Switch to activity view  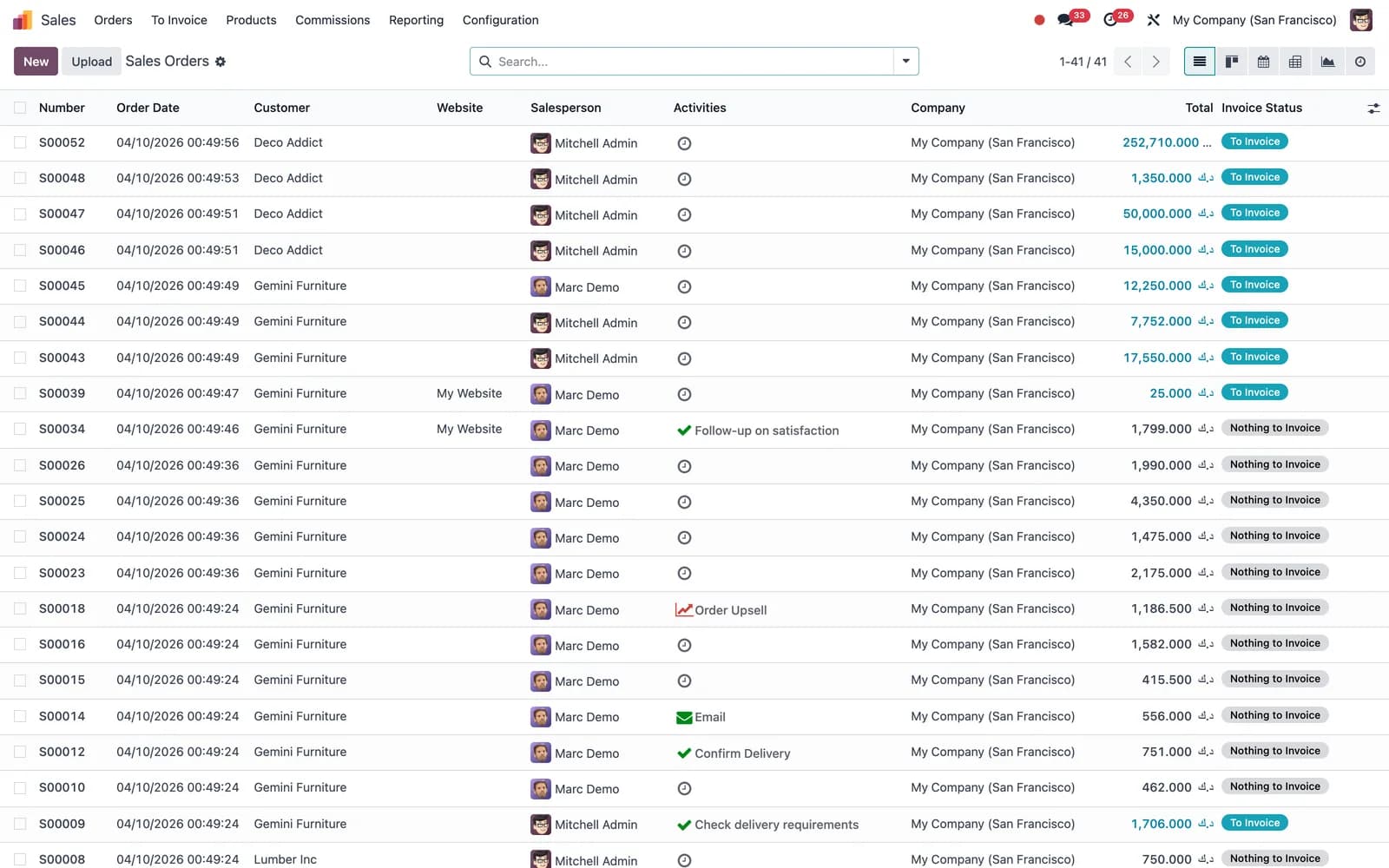1359,62
